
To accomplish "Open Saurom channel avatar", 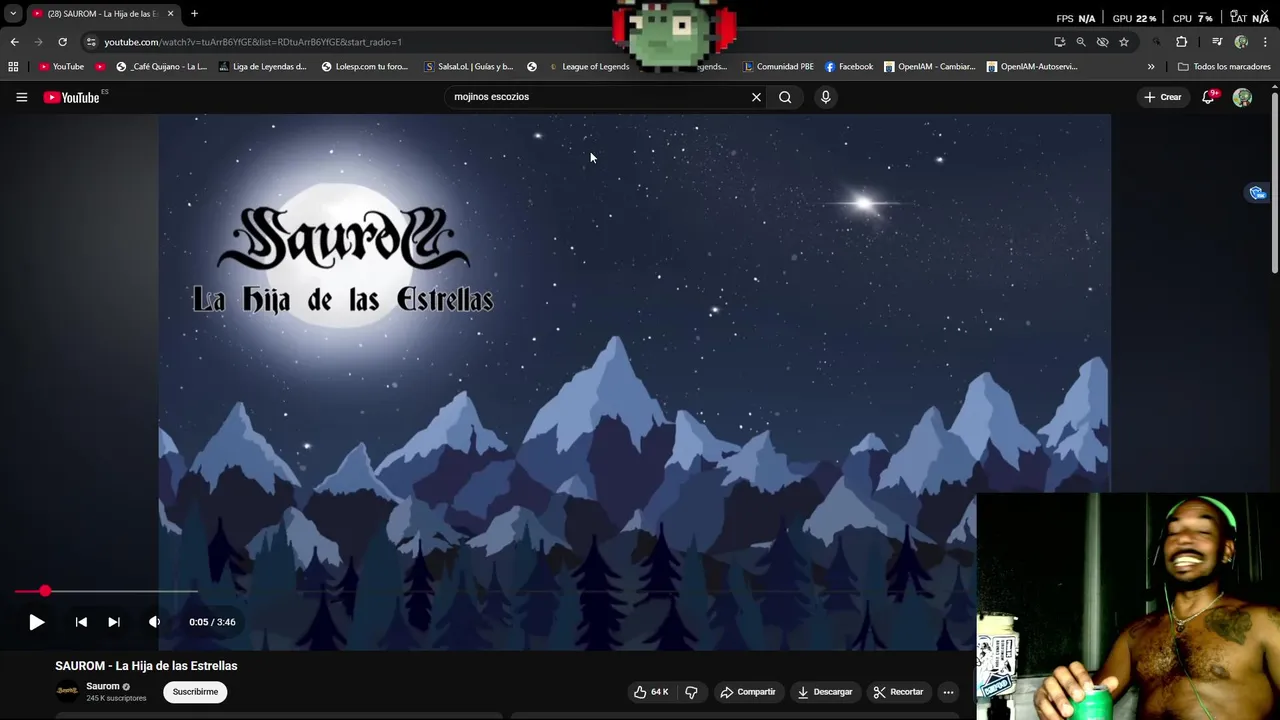I will pos(67,691).
